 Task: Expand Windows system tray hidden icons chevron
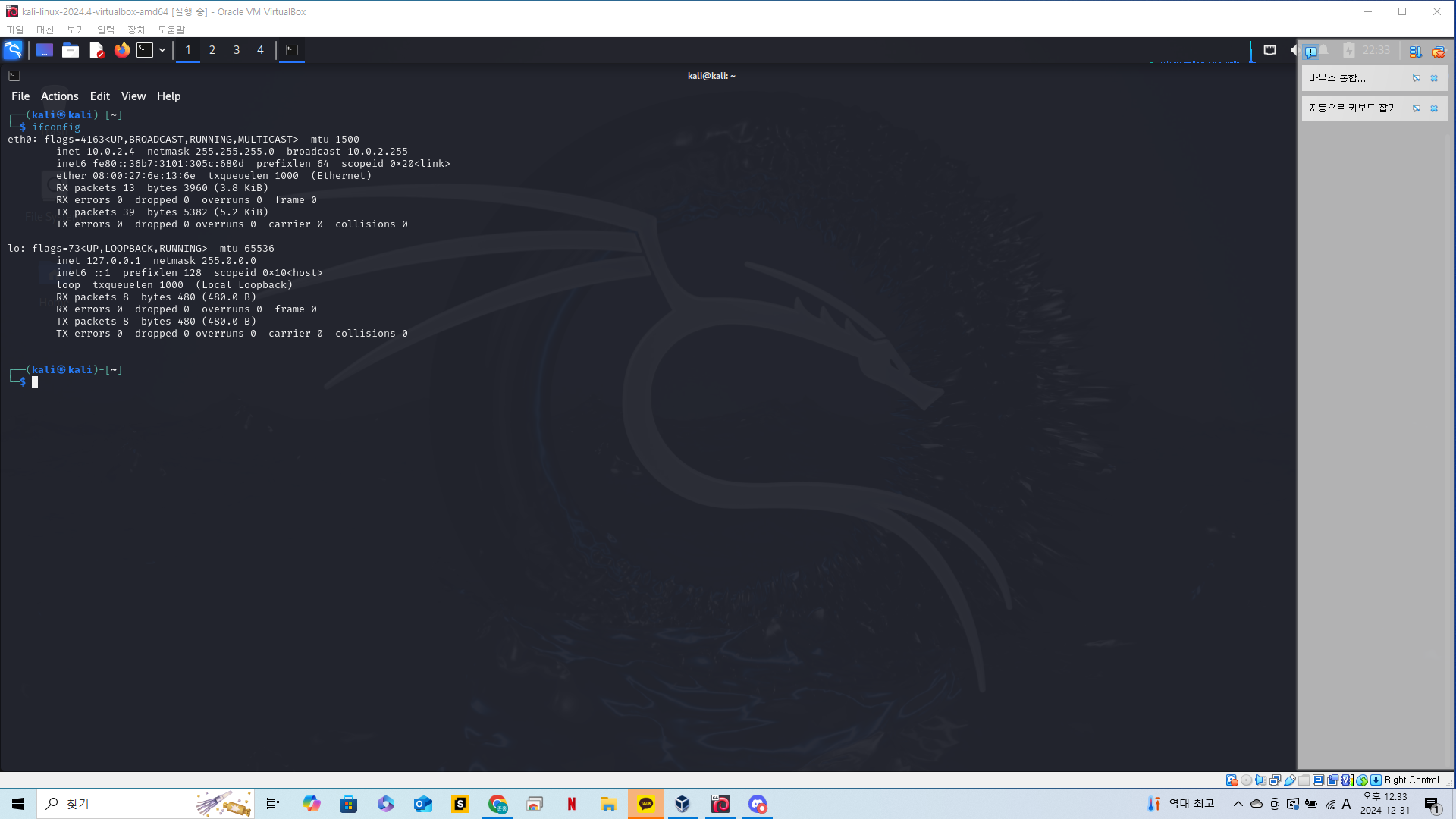[1238, 804]
